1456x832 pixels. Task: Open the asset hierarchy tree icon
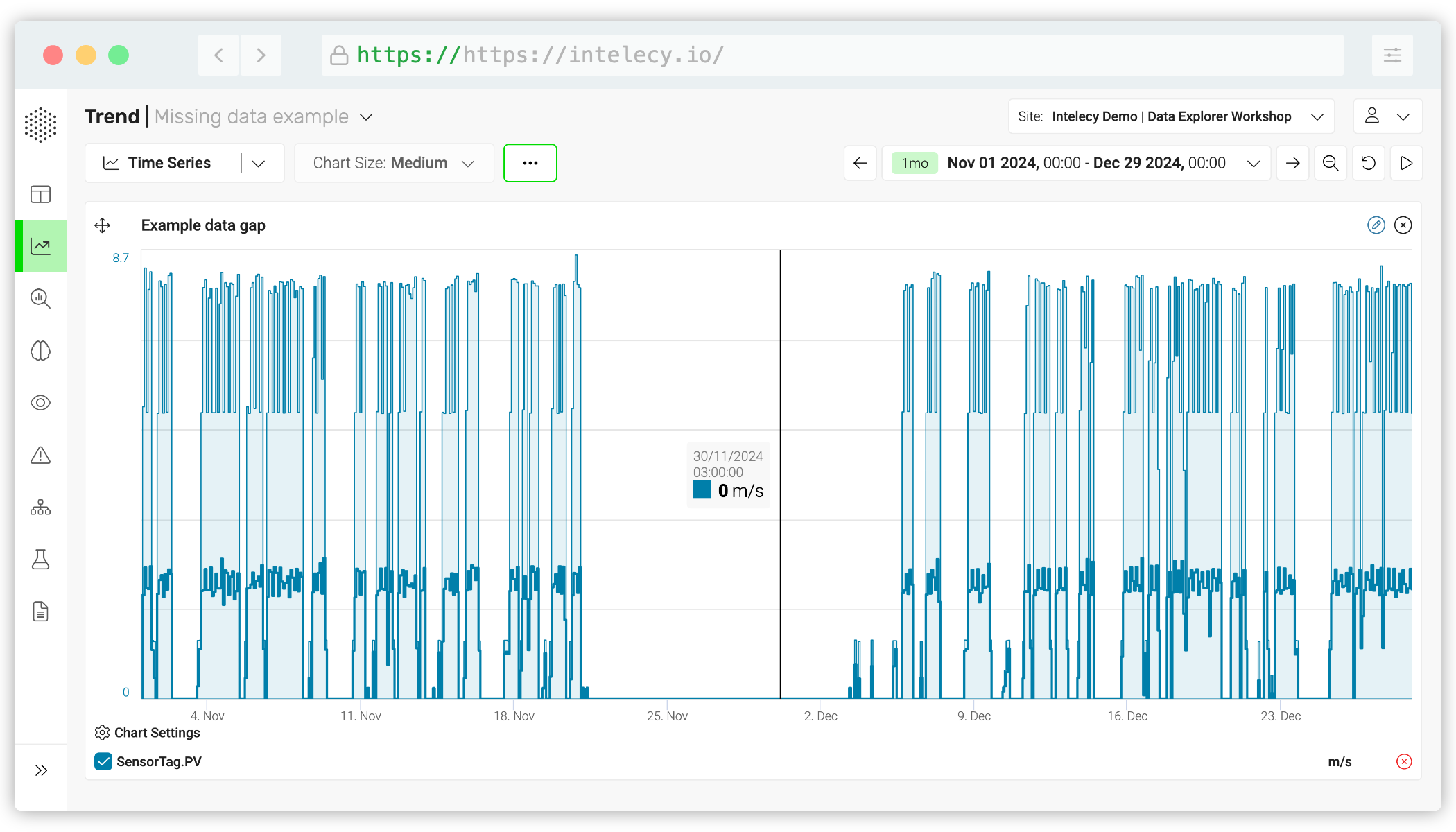click(x=40, y=508)
